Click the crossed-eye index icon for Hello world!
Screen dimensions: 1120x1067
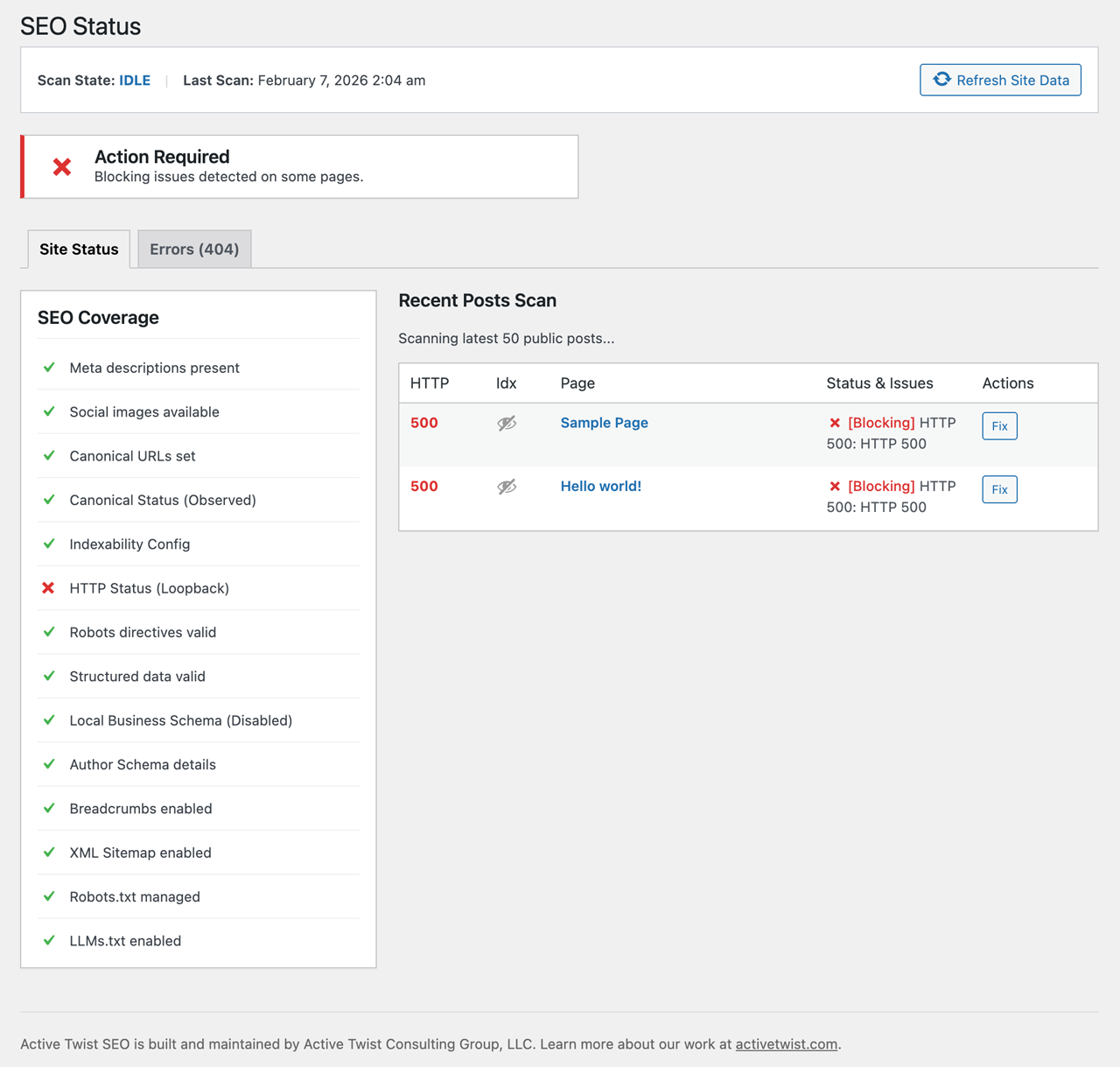(507, 487)
